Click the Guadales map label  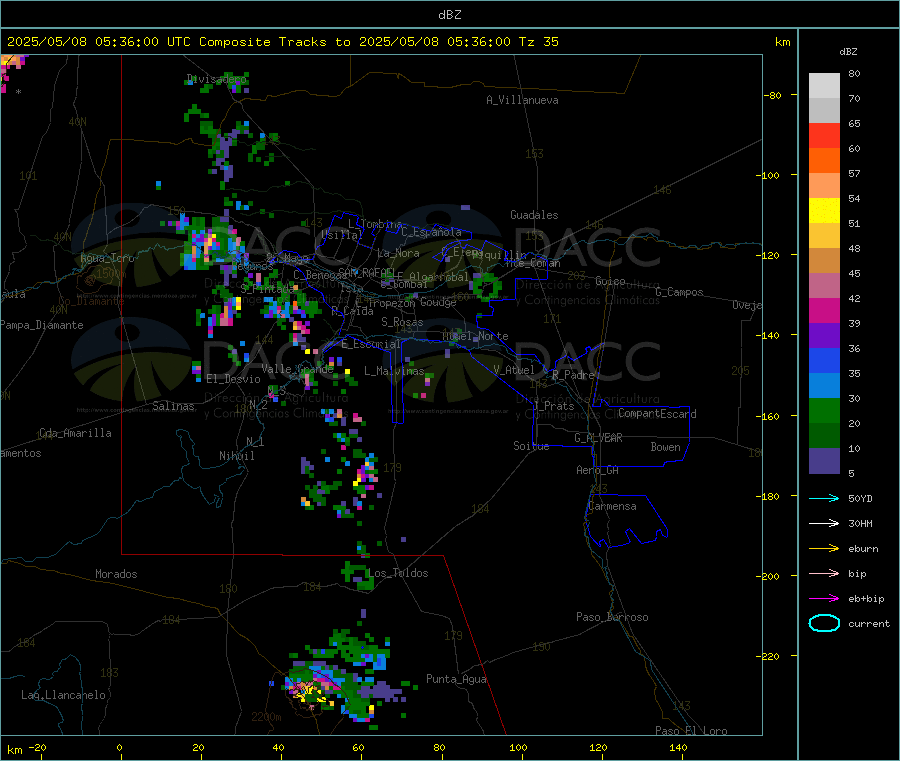tap(534, 215)
